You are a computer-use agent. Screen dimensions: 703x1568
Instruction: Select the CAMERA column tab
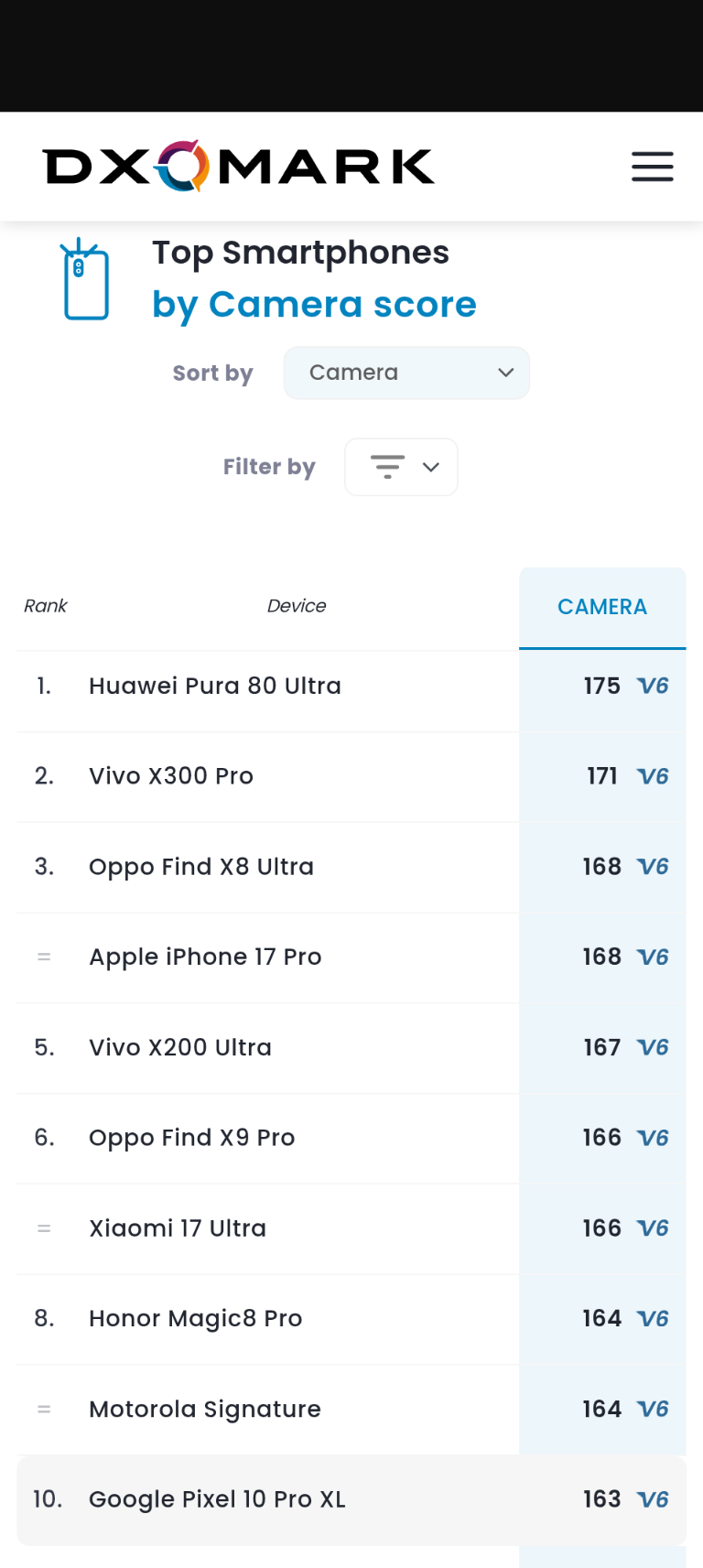pos(602,607)
